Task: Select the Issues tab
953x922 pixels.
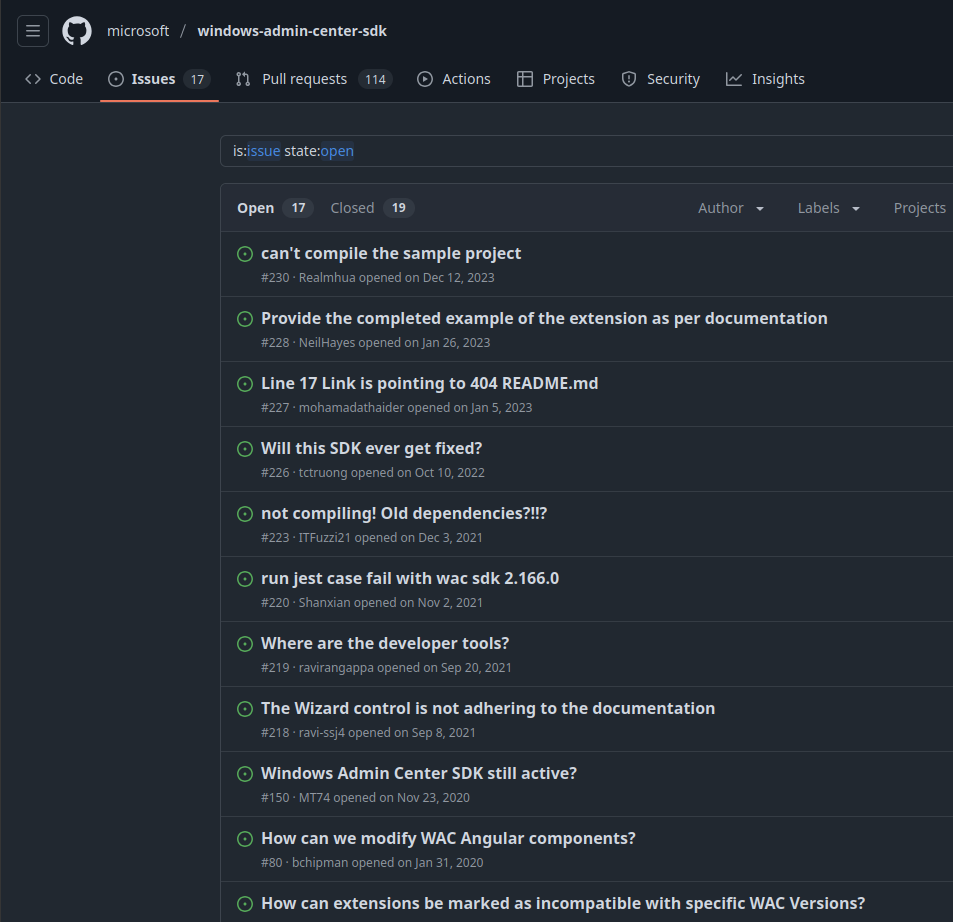Action: (x=159, y=79)
